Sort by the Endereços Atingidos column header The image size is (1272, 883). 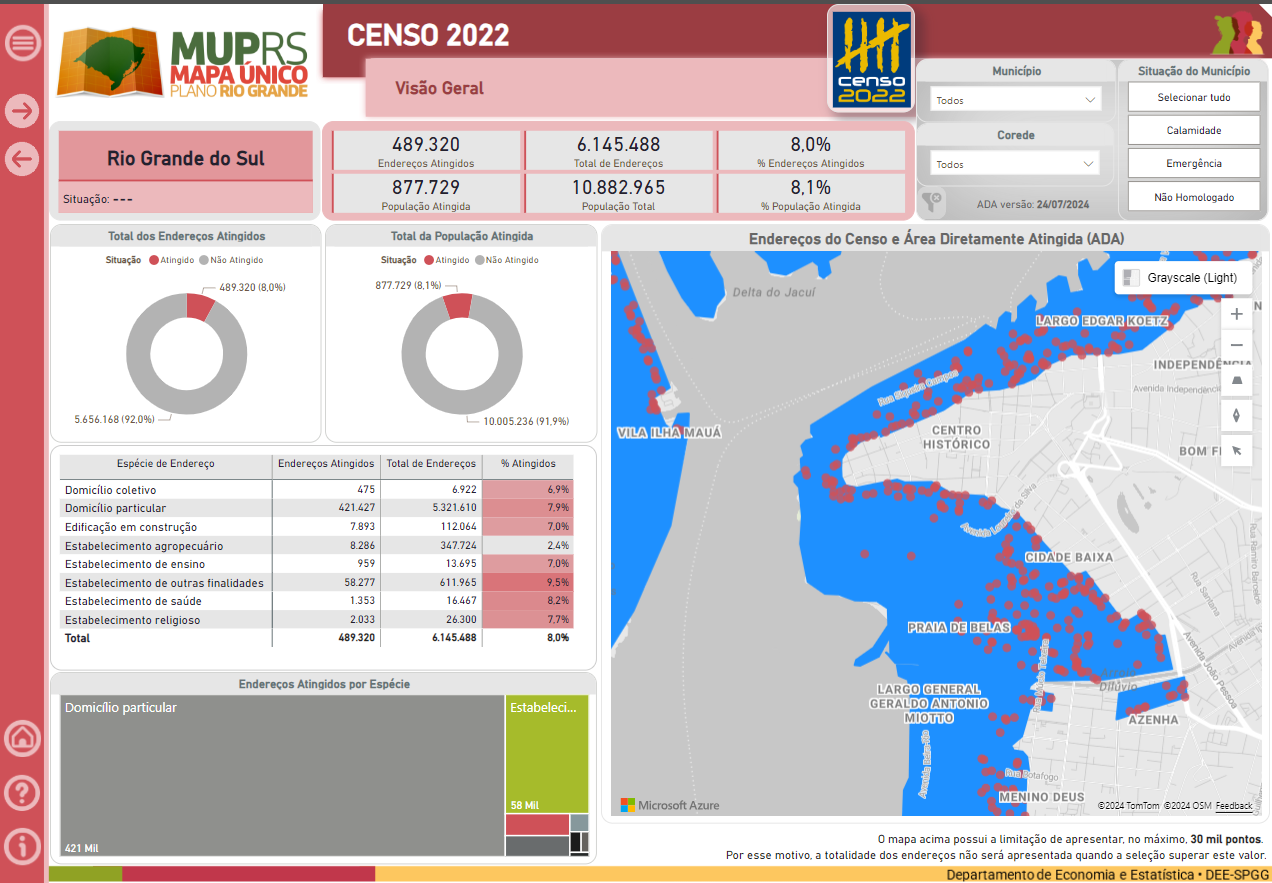tap(326, 464)
